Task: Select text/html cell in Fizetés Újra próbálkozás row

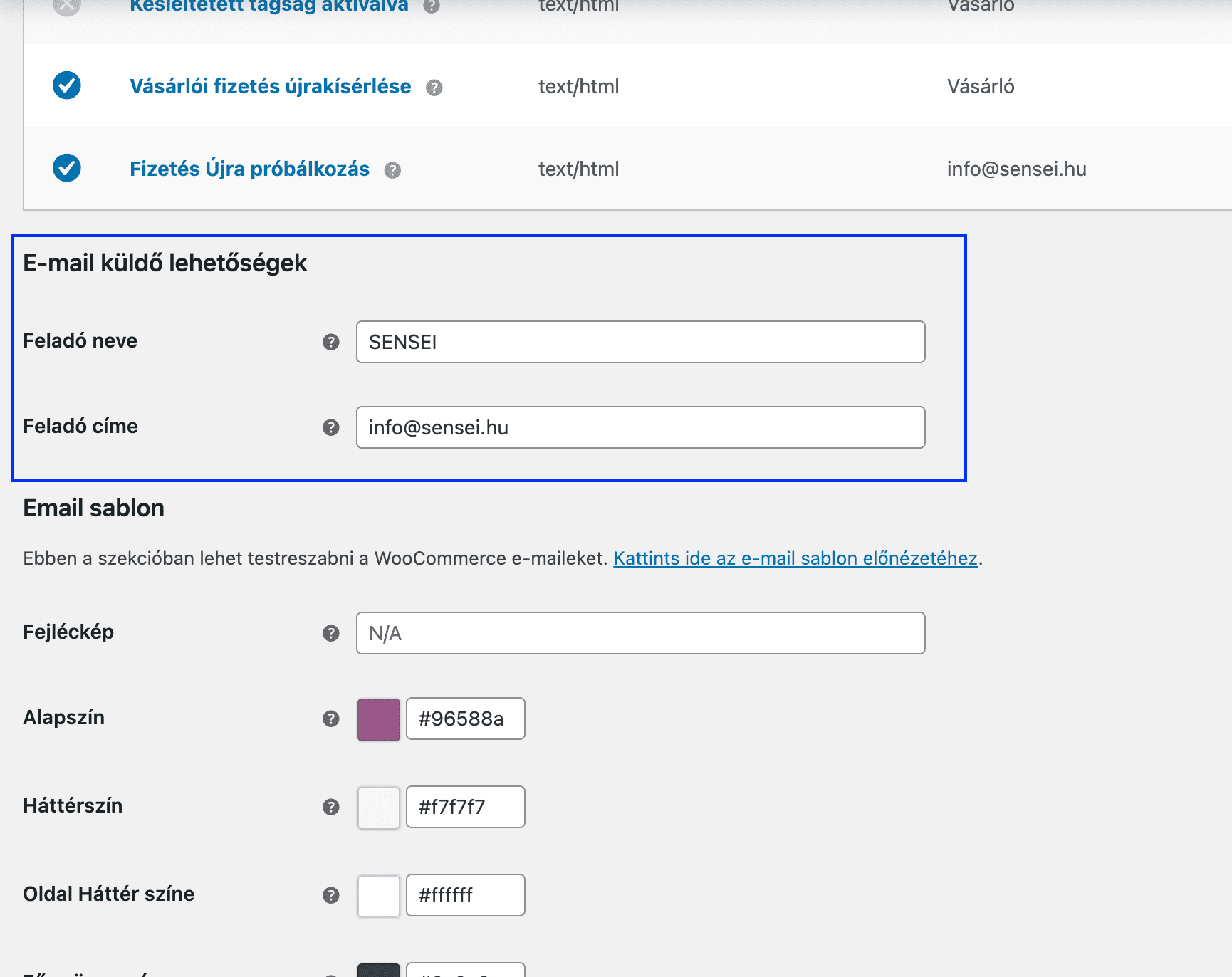Action: click(x=578, y=169)
